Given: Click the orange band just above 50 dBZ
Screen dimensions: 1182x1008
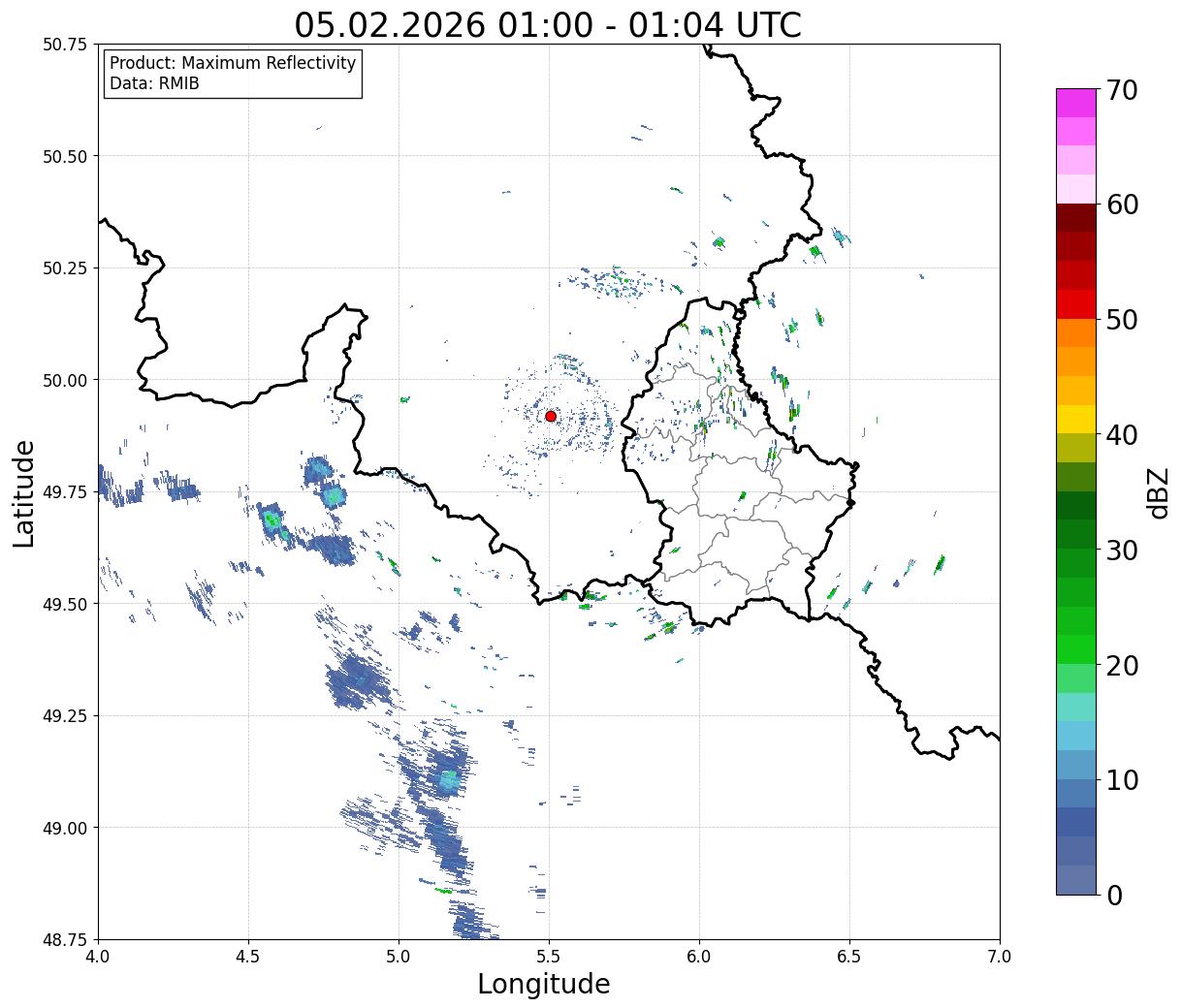Looking at the screenshot, I should click(x=1076, y=332).
